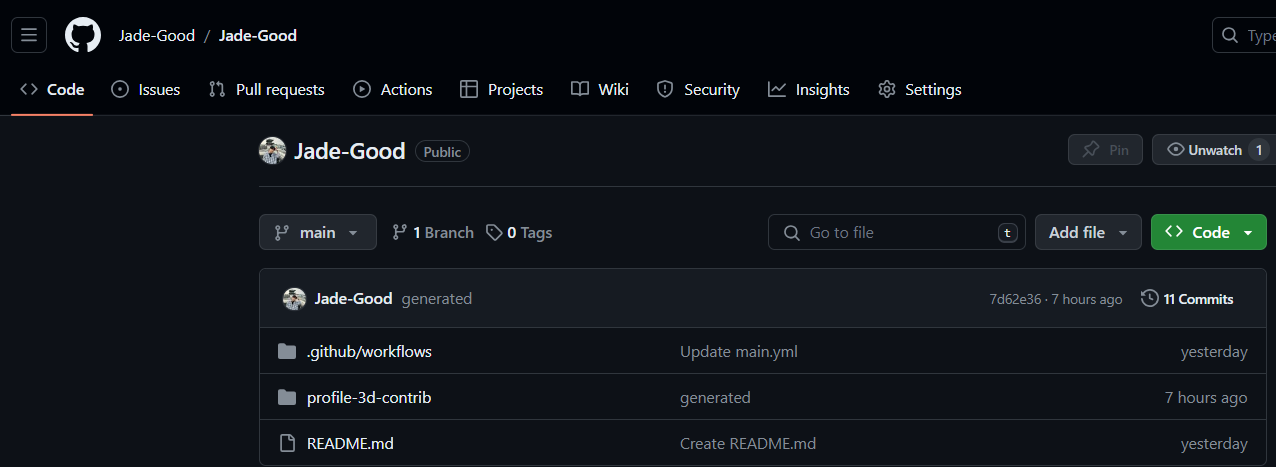This screenshot has height=467, width=1276.
Task: Switch to the Issues tab
Action: [146, 90]
